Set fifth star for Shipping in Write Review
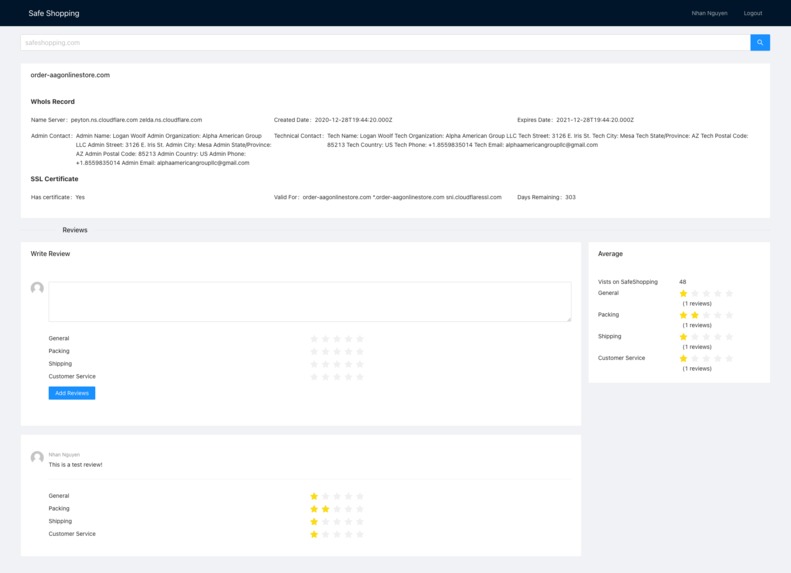The height and width of the screenshot is (573, 791). pyautogui.click(x=360, y=364)
